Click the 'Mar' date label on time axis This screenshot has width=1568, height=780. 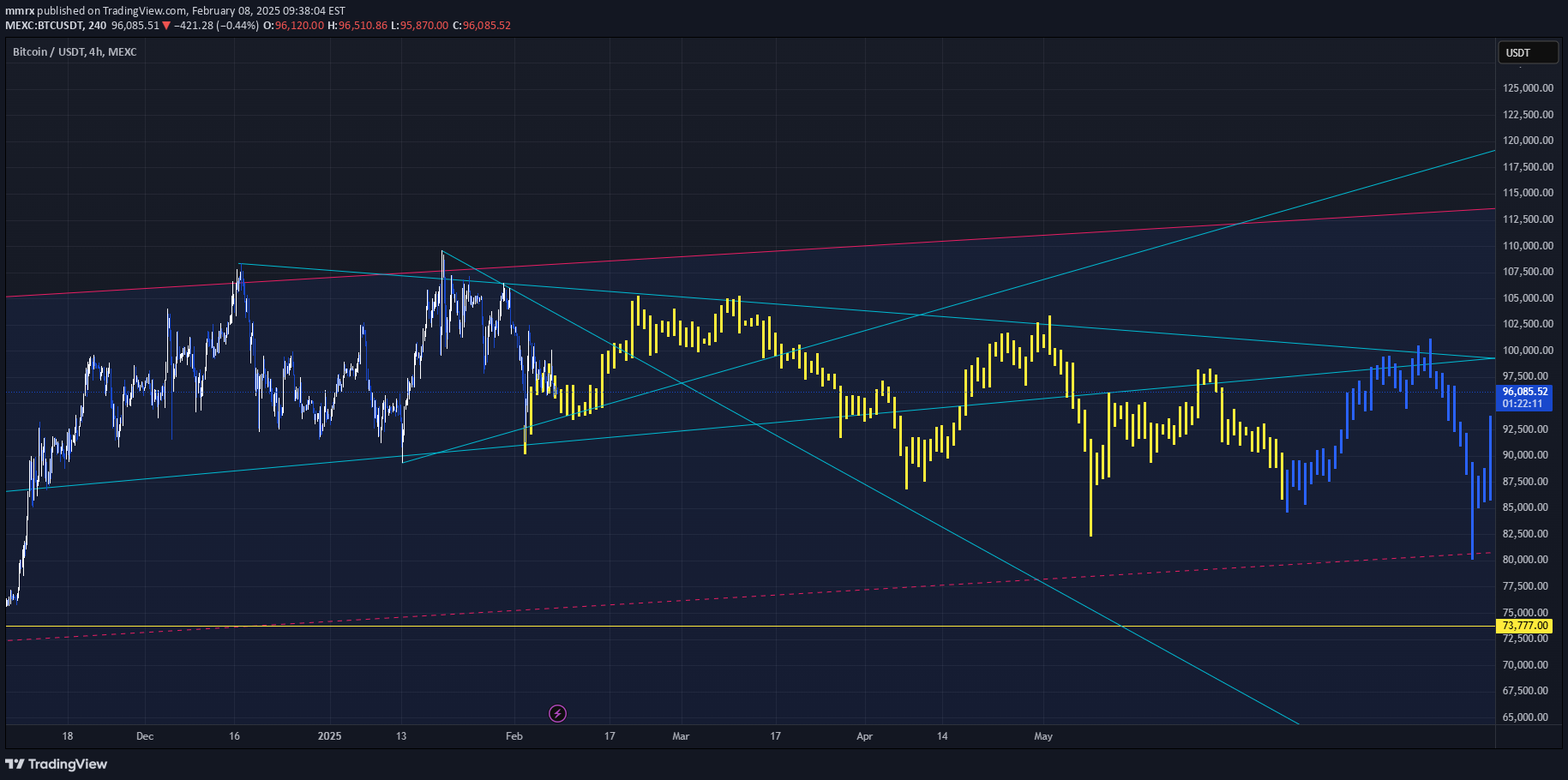coord(681,736)
